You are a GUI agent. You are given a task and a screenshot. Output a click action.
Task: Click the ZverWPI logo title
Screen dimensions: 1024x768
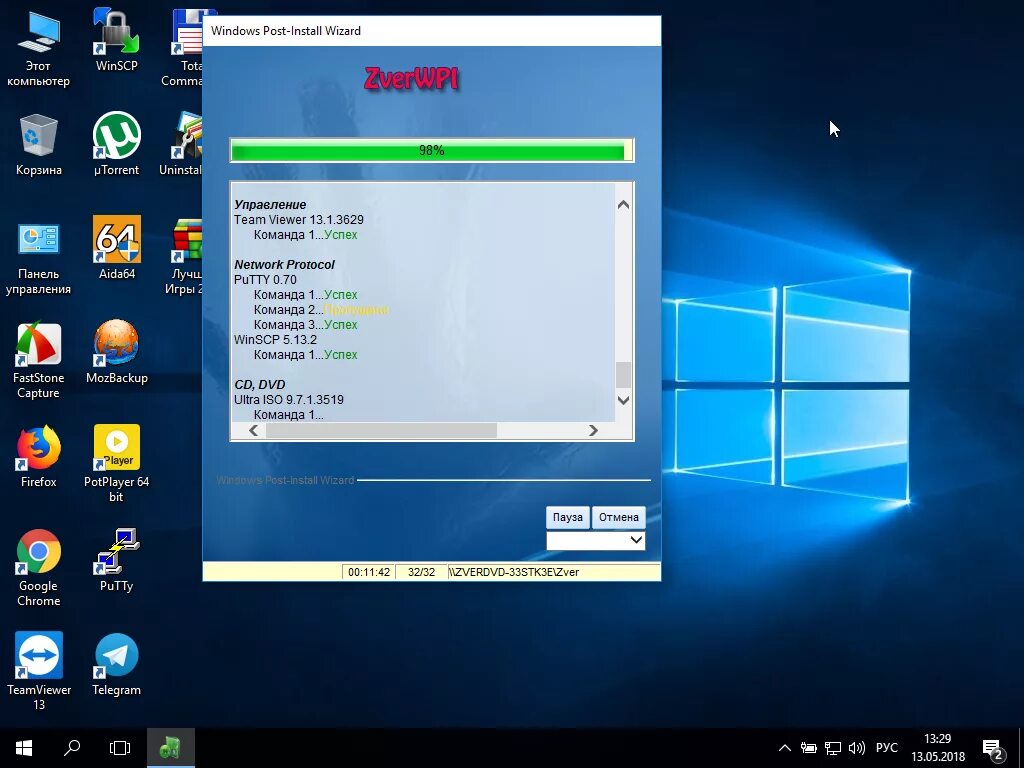pyautogui.click(x=411, y=79)
